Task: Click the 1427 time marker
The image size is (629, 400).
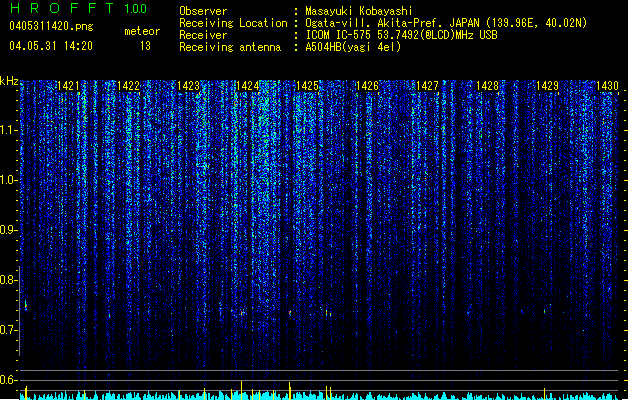Action: point(428,86)
